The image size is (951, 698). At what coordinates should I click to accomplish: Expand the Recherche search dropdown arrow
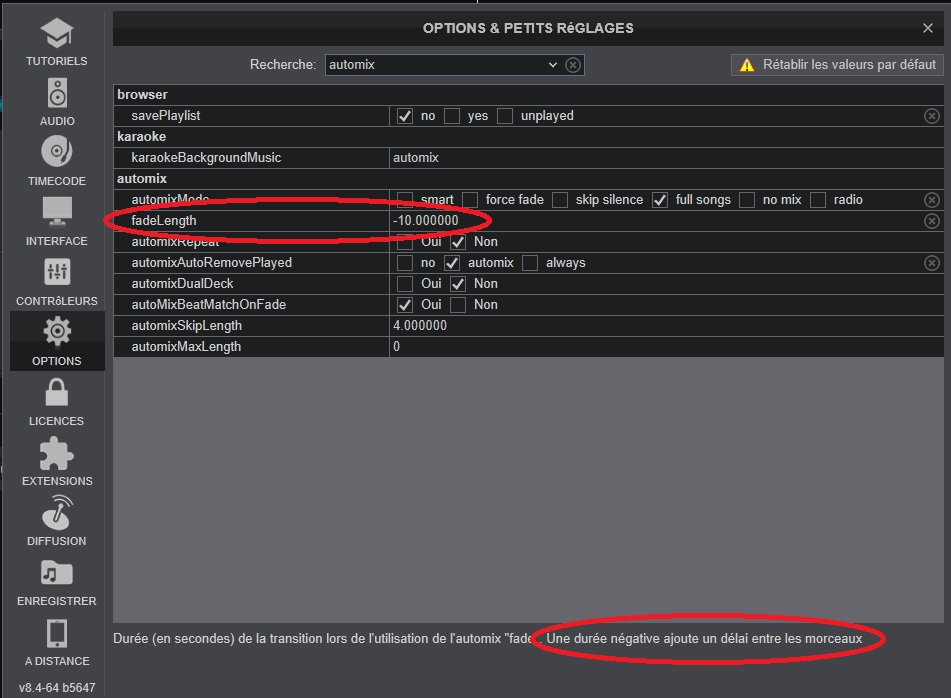[553, 65]
